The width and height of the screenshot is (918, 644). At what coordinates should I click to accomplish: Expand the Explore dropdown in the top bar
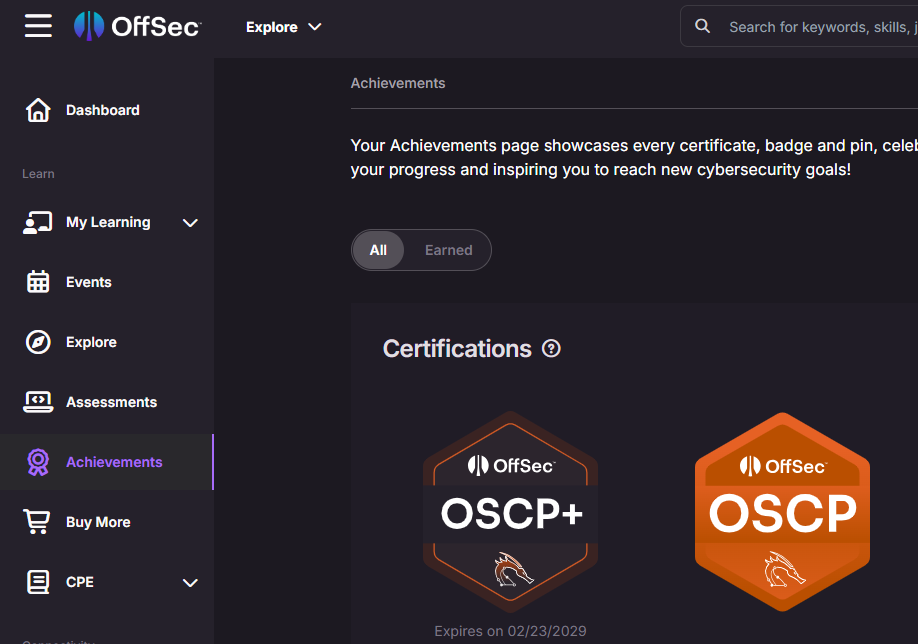coord(283,27)
